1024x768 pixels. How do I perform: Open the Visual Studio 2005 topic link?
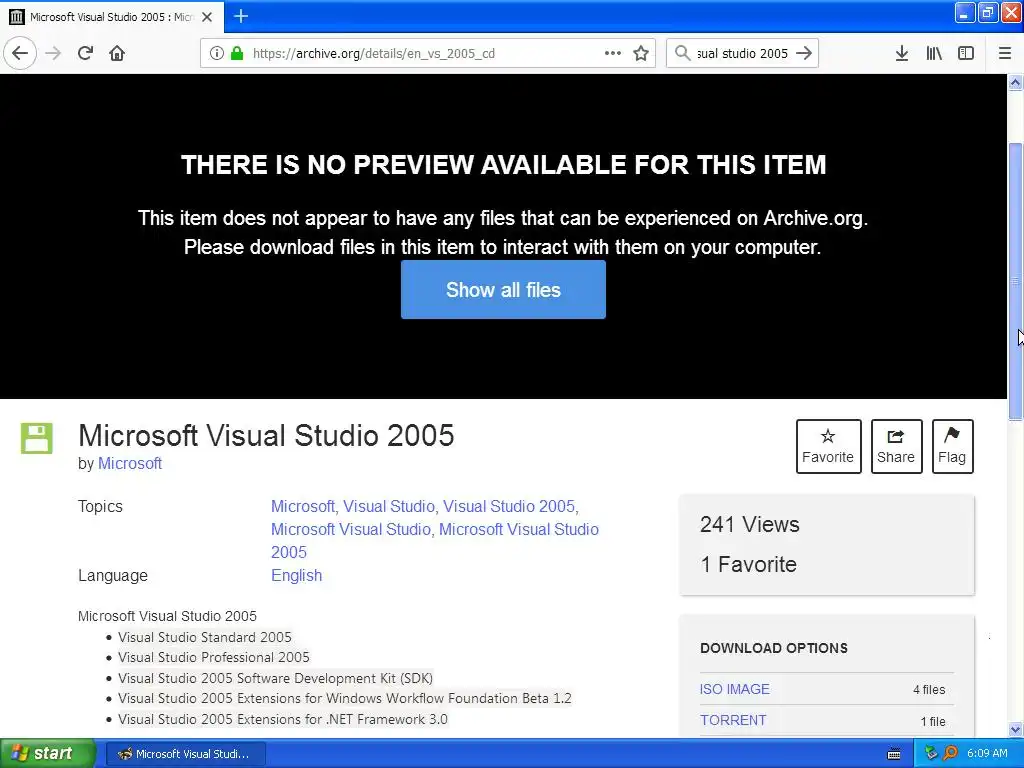click(509, 506)
